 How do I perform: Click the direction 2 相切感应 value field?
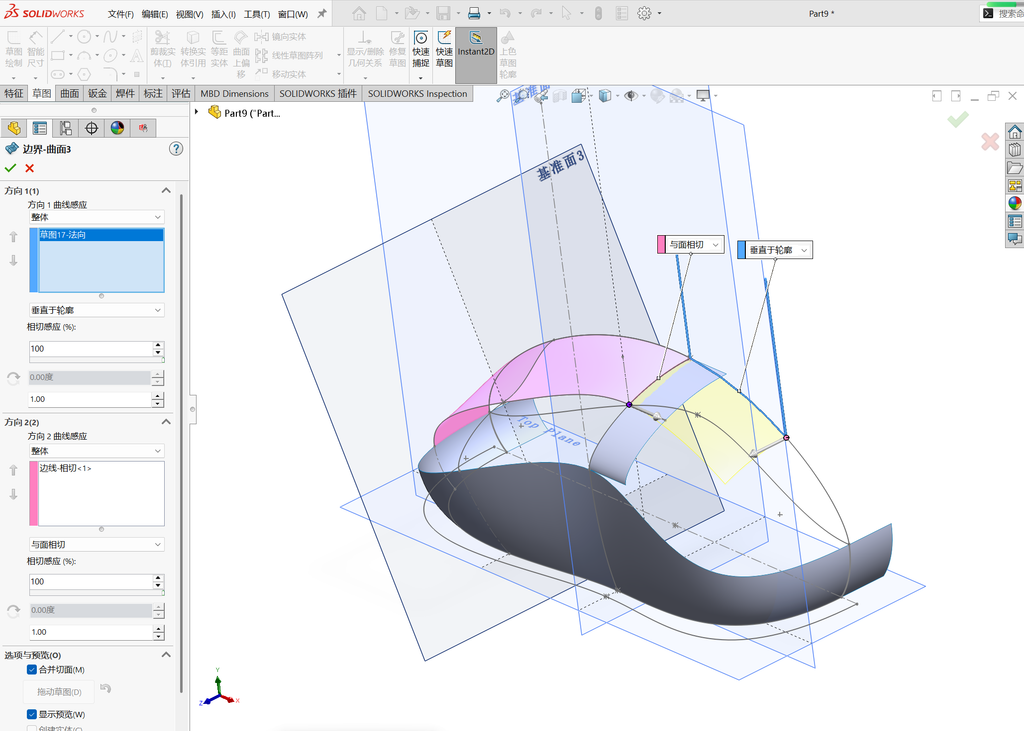pos(91,581)
